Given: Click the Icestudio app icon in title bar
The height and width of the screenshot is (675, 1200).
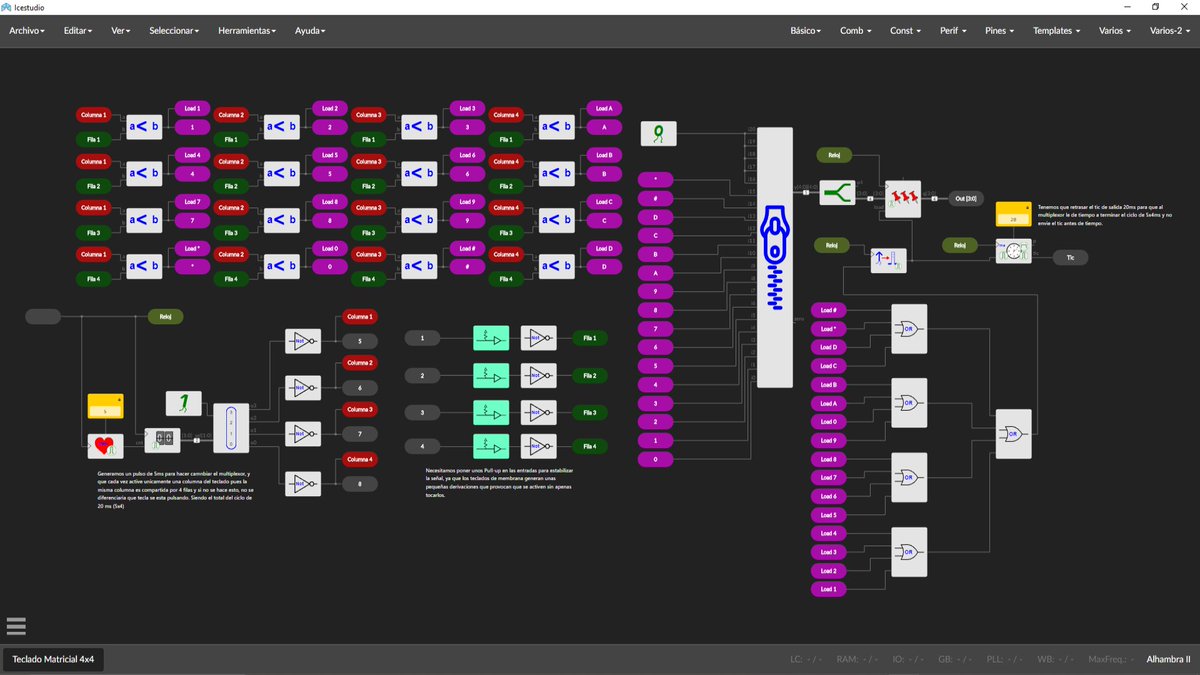Looking at the screenshot, I should pyautogui.click(x=6, y=7).
